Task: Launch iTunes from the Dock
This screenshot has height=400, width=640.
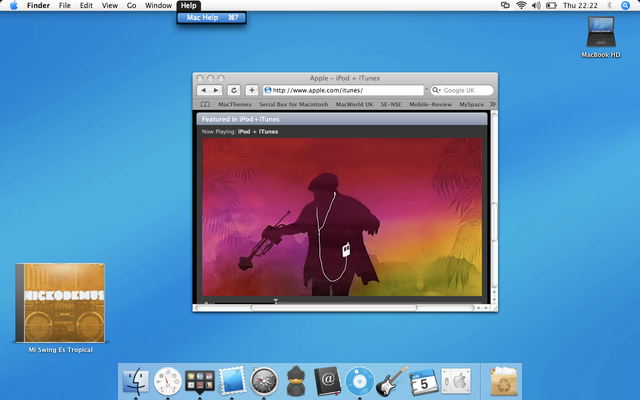Action: pyautogui.click(x=360, y=380)
